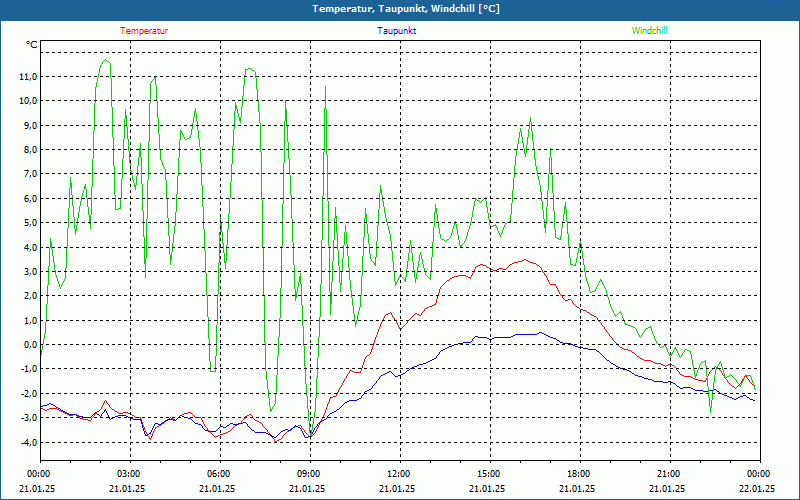This screenshot has width=800, height=500.
Task: Click the 4,0 y-axis value
Action: 30,247
